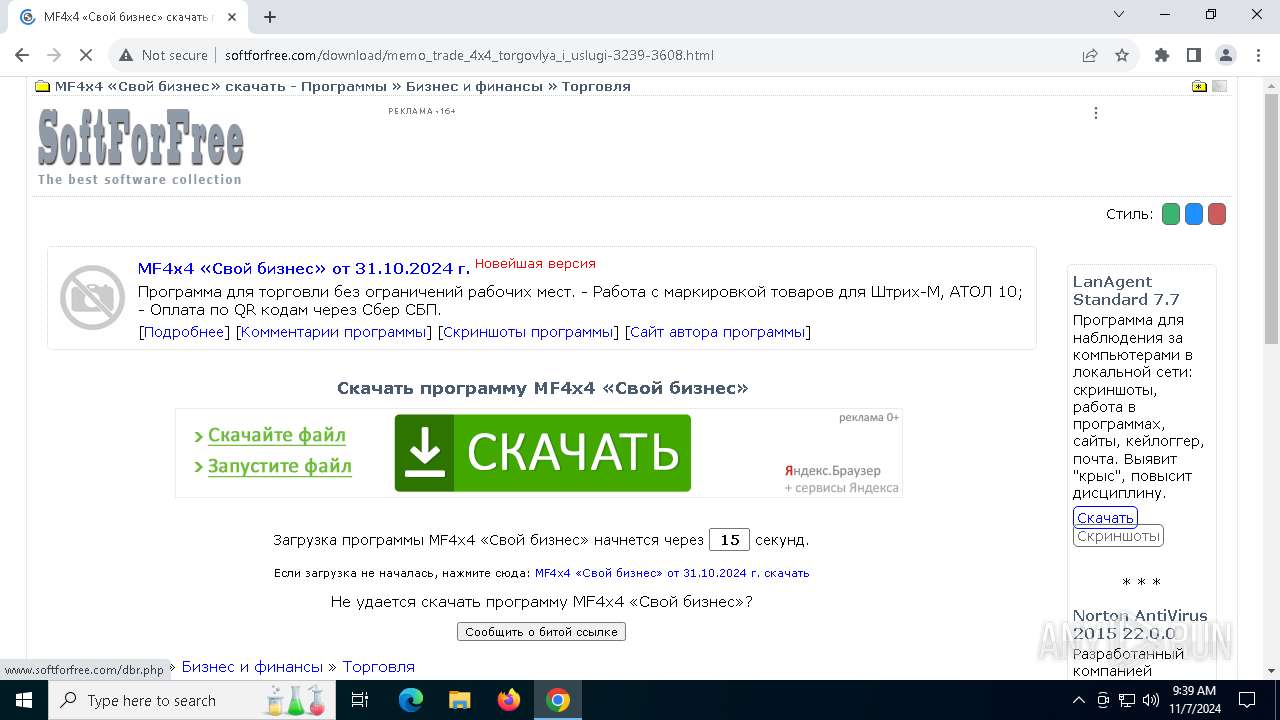The width and height of the screenshot is (1280, 720).
Task: Open Скриншоты программы link
Action: coord(528,332)
